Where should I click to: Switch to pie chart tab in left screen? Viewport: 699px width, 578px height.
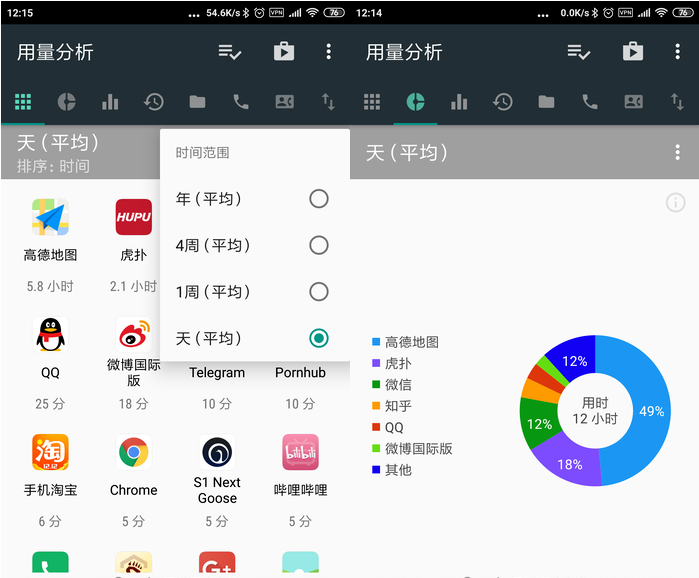pos(66,102)
